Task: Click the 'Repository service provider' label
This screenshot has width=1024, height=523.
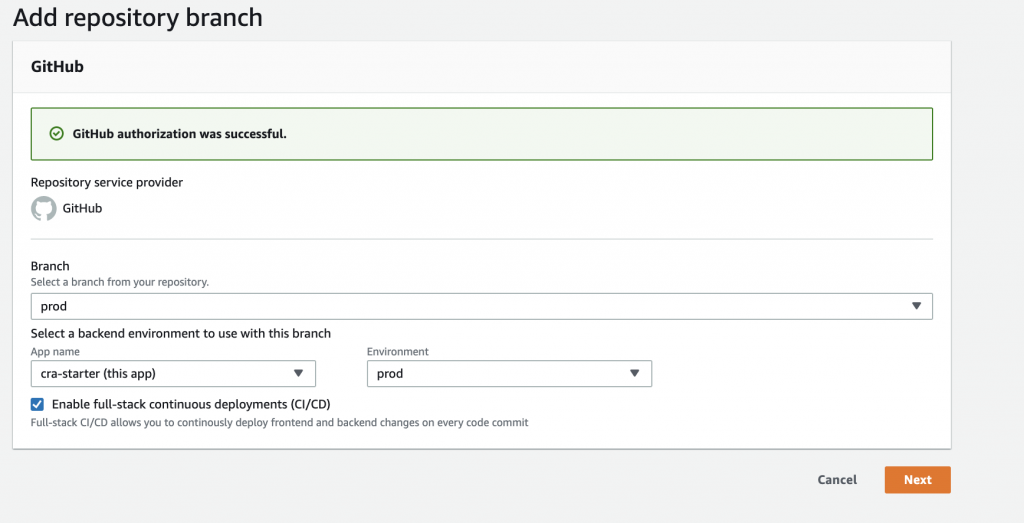Action: click(107, 183)
